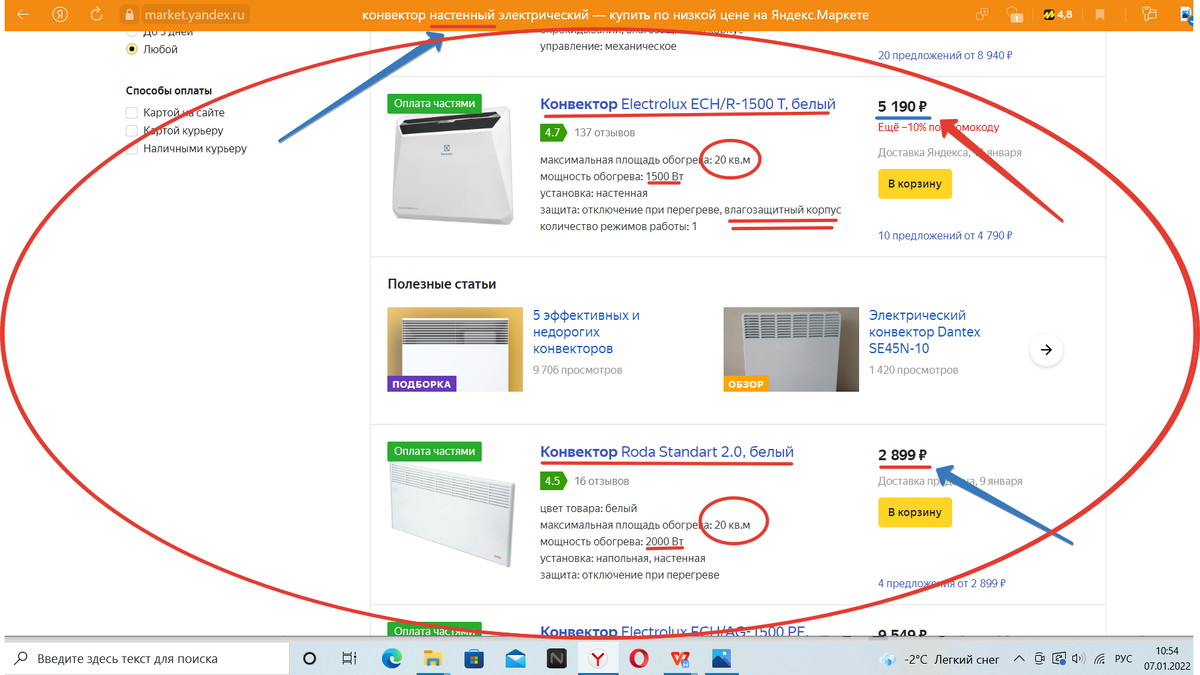Image resolution: width=1200 pixels, height=675 pixels.
Task: Open the clock showing 10:54
Action: [1169, 650]
